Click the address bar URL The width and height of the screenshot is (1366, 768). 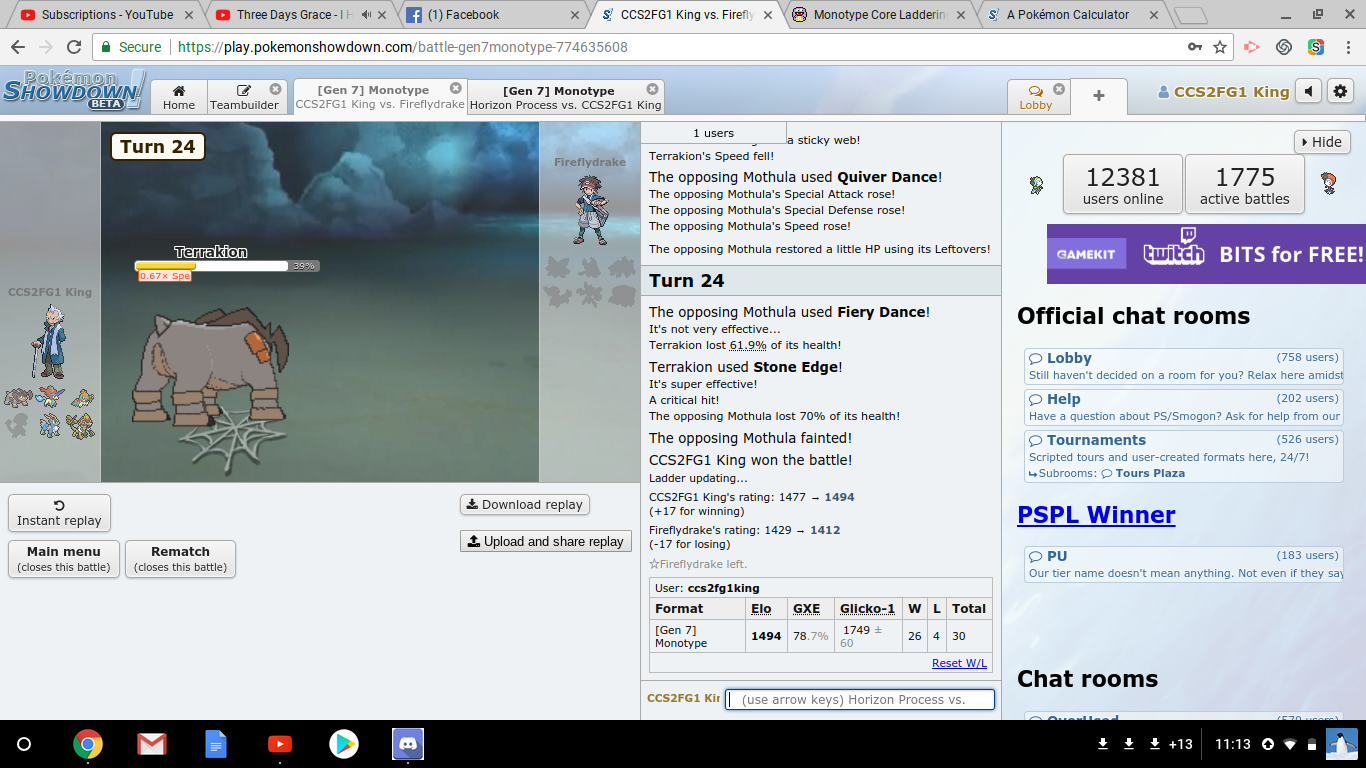point(403,47)
